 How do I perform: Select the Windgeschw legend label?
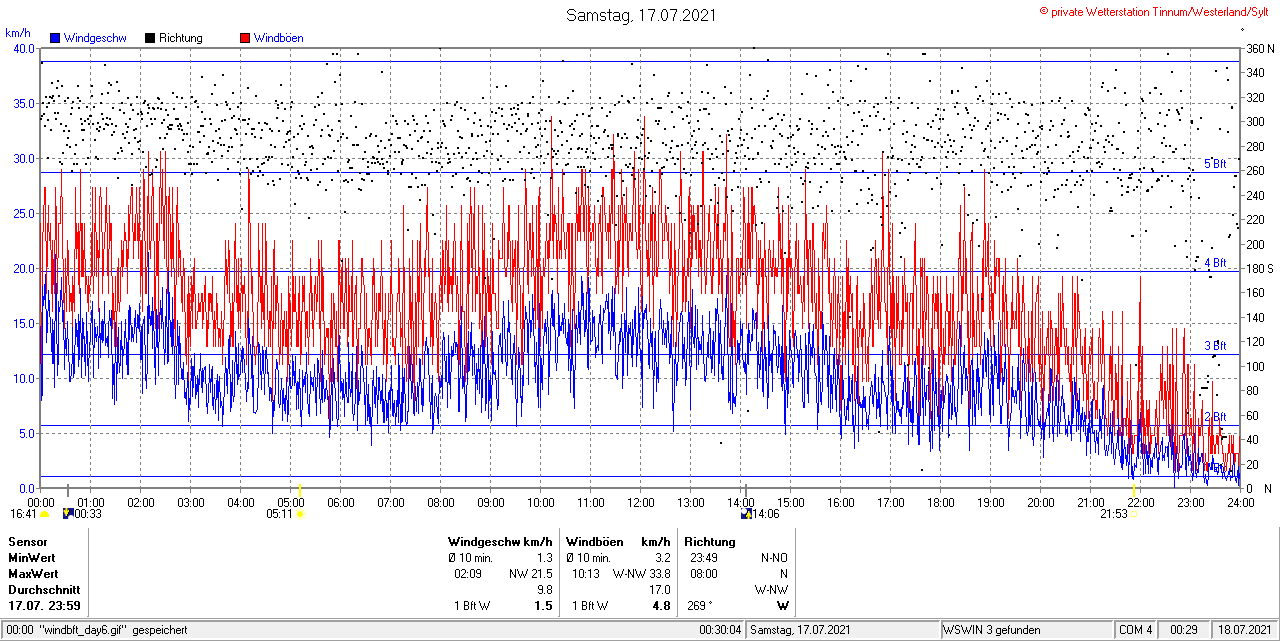click(94, 38)
